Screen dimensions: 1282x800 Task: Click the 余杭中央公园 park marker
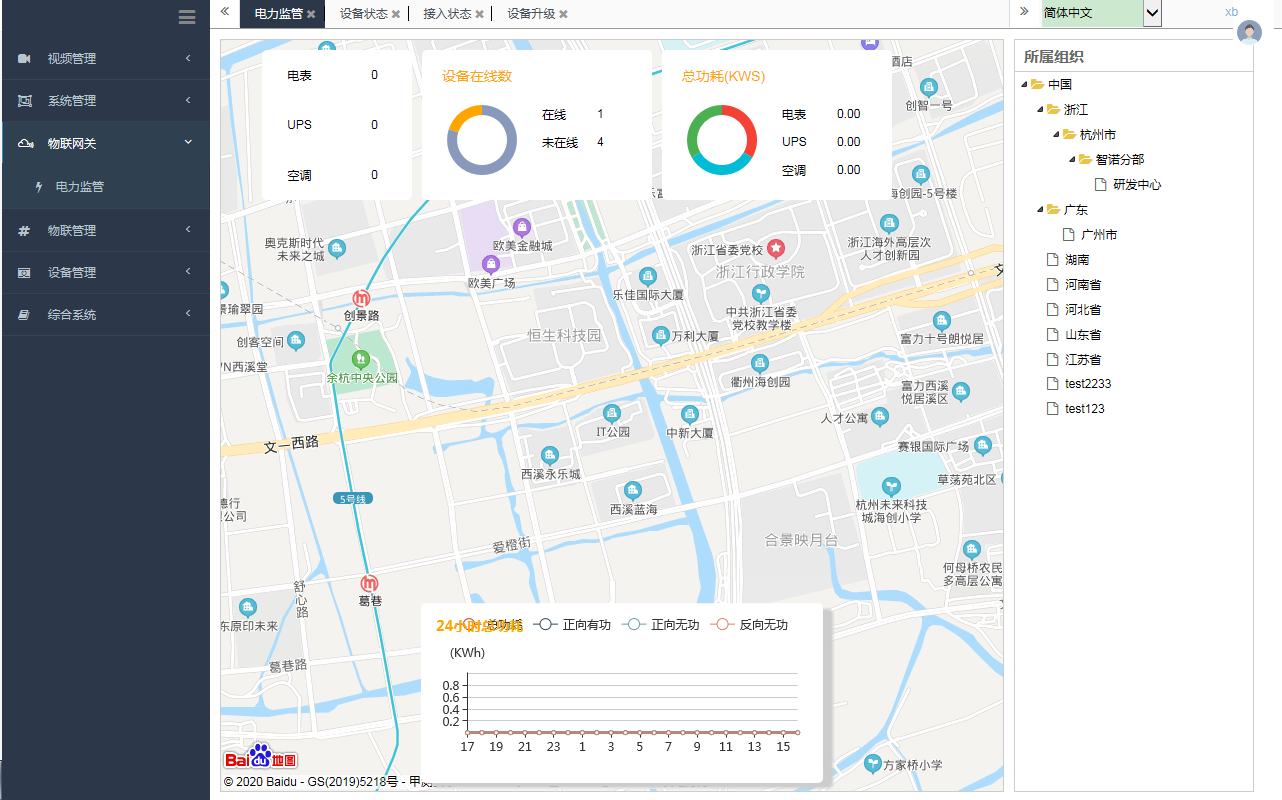click(361, 359)
